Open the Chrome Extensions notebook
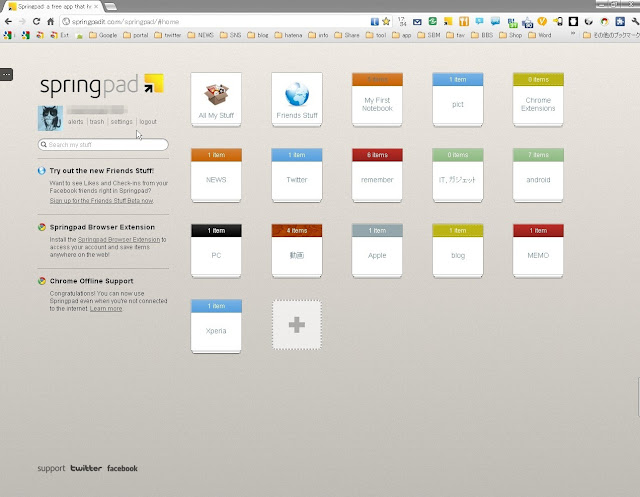 [538, 100]
